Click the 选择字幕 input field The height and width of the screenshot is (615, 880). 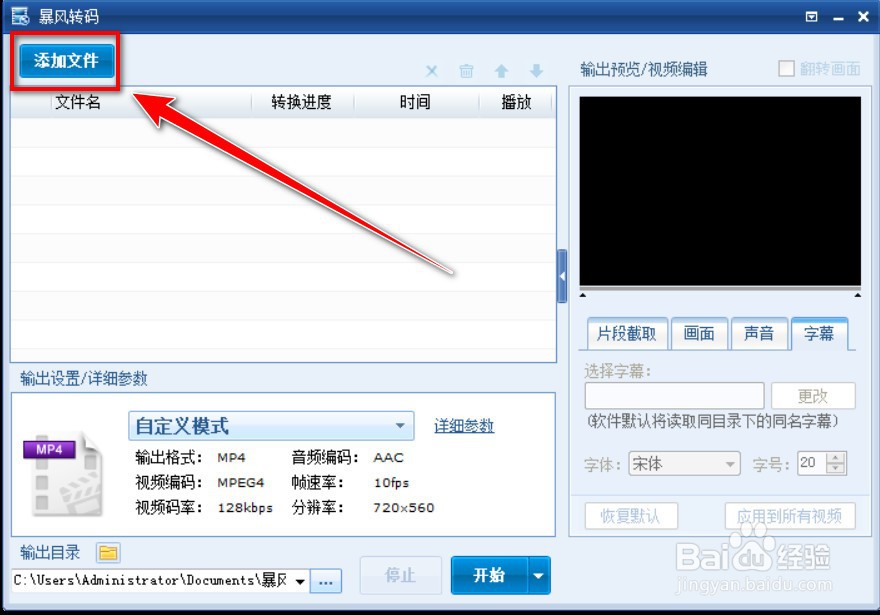click(x=674, y=396)
